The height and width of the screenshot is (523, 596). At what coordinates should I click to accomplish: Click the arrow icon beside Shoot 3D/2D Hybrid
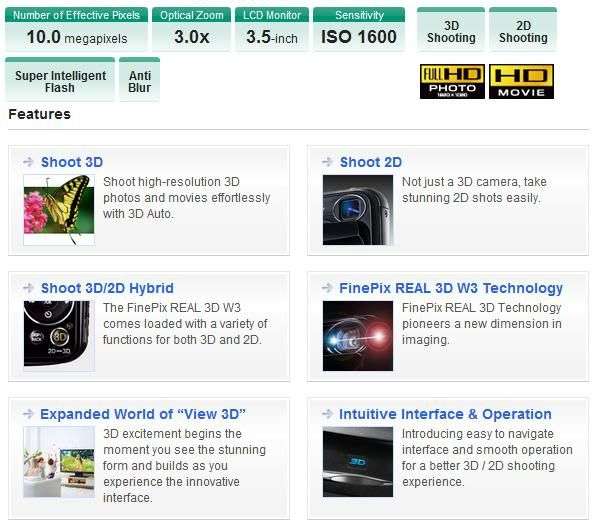(29, 288)
